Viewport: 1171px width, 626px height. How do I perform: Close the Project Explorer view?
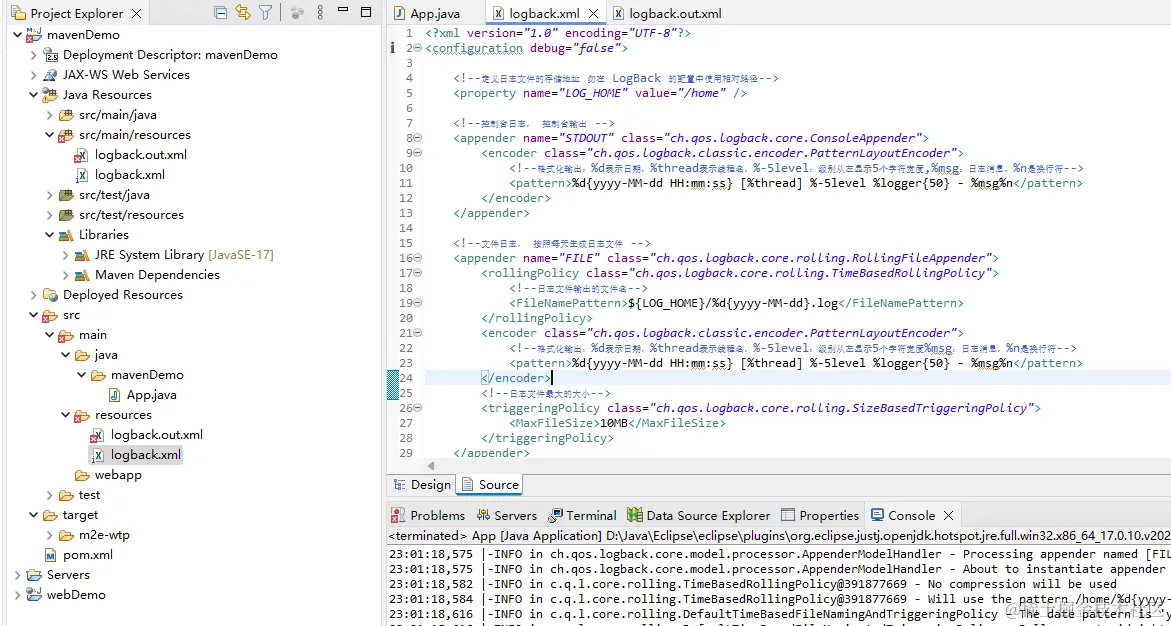click(x=136, y=13)
